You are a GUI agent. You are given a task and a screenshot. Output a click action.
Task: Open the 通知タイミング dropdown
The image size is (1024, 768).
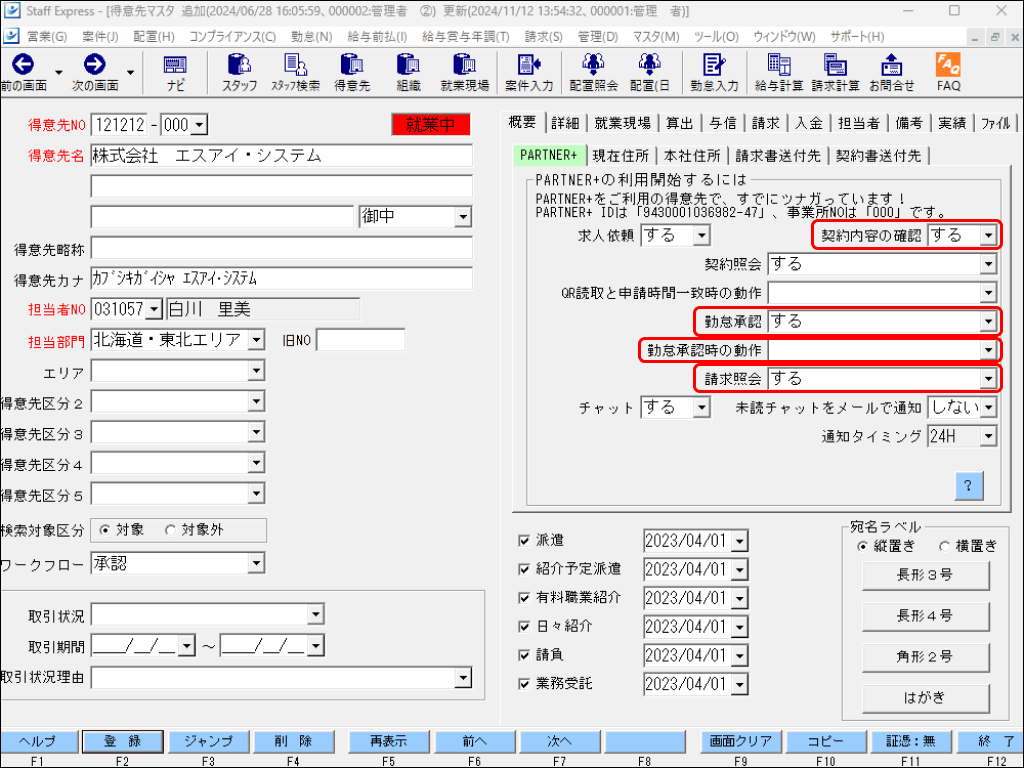click(989, 436)
